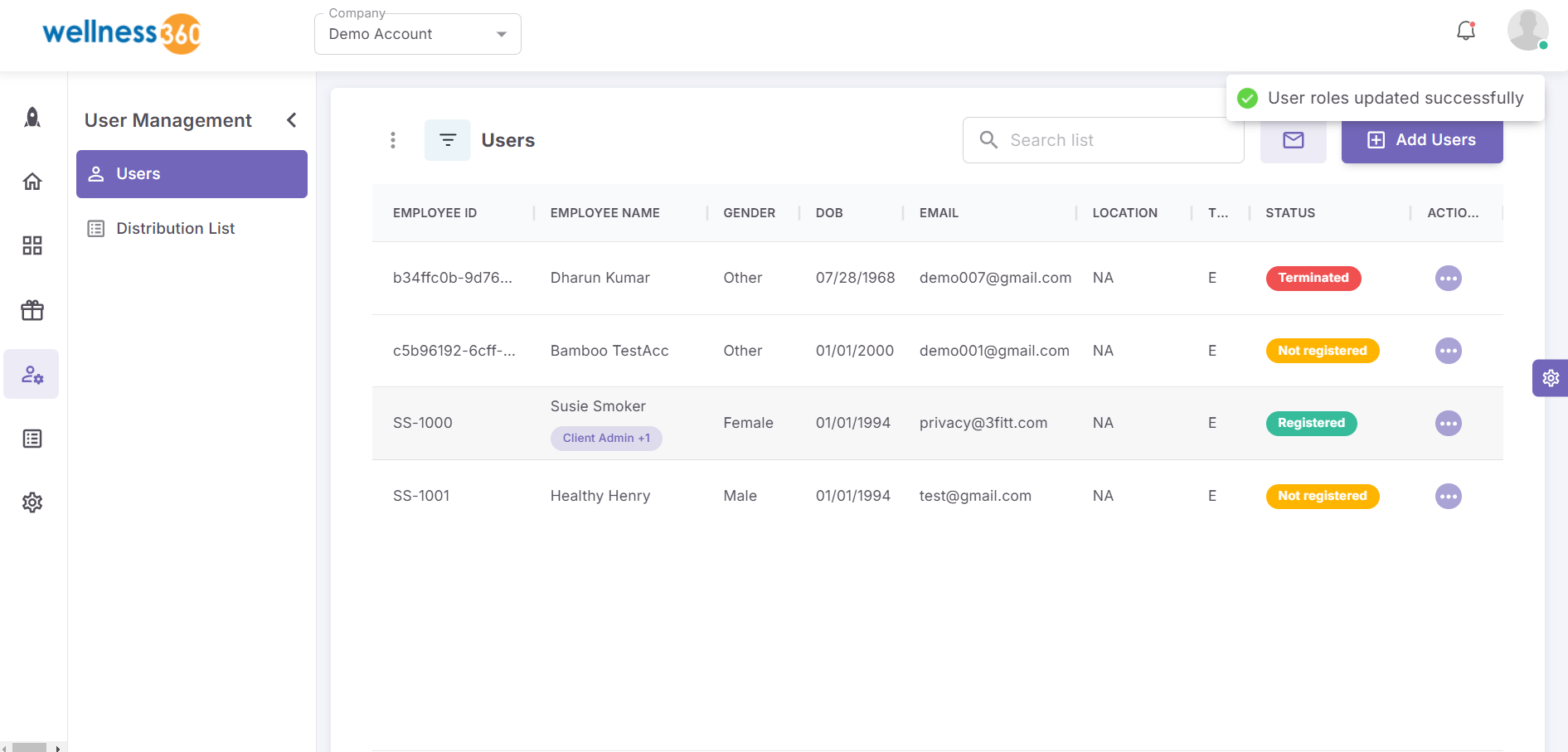This screenshot has height=752, width=1568.
Task: Open the rocket launch sidebar icon
Action: click(32, 117)
